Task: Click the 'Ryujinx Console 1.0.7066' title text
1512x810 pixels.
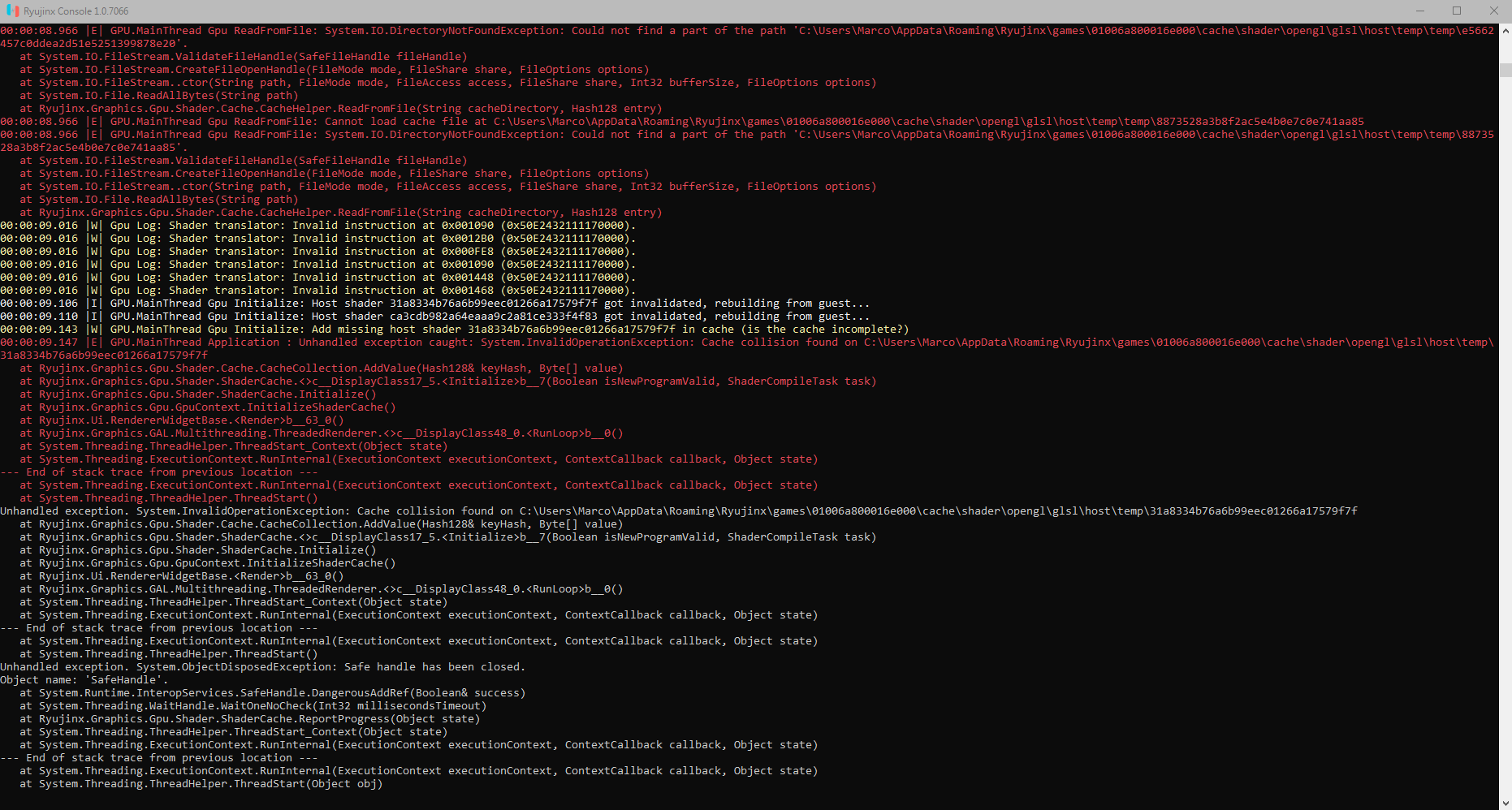Action: click(x=76, y=11)
